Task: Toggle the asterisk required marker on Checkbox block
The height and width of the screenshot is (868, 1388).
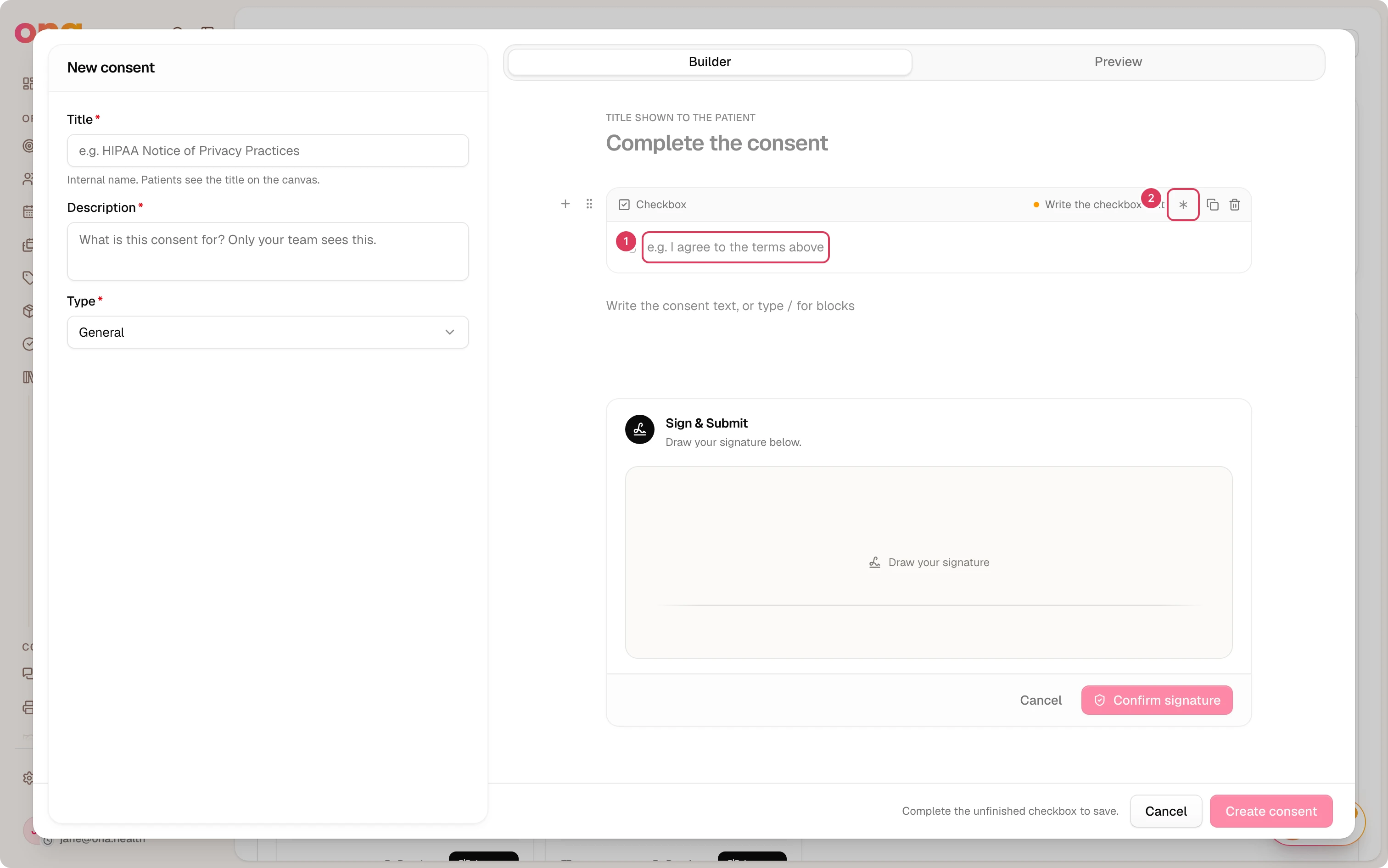Action: click(x=1182, y=204)
